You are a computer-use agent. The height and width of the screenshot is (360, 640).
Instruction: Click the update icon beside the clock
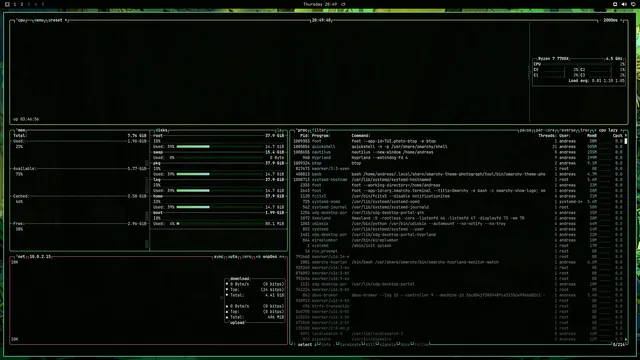[x=343, y=4]
